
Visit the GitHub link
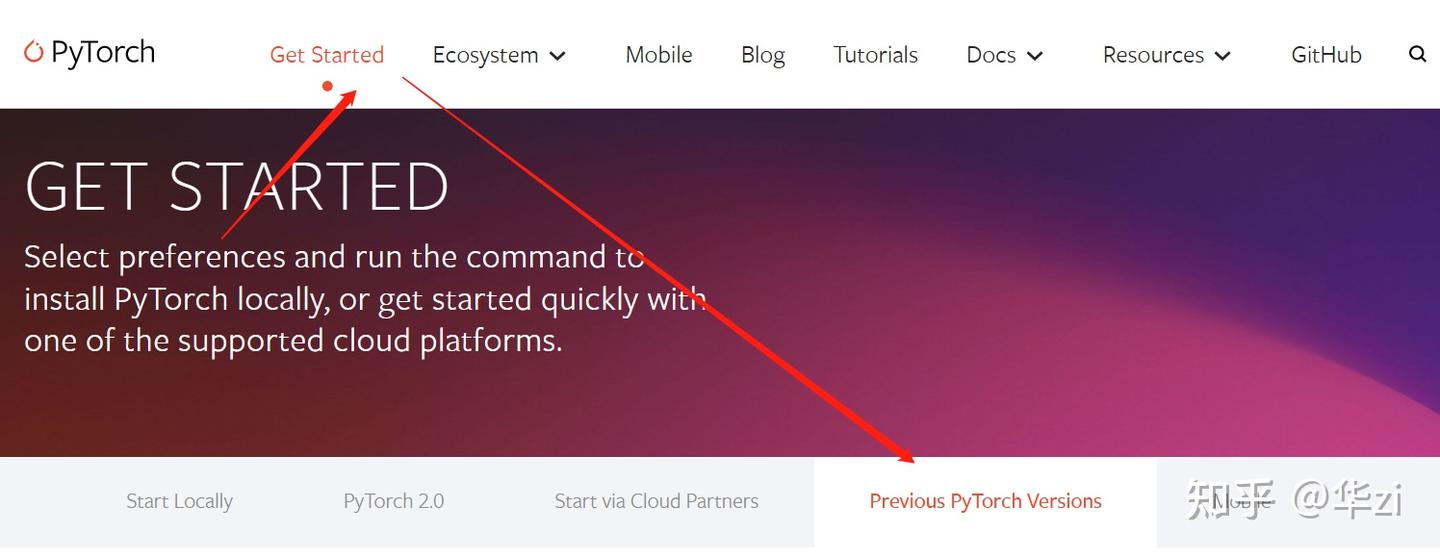pyautogui.click(x=1326, y=55)
